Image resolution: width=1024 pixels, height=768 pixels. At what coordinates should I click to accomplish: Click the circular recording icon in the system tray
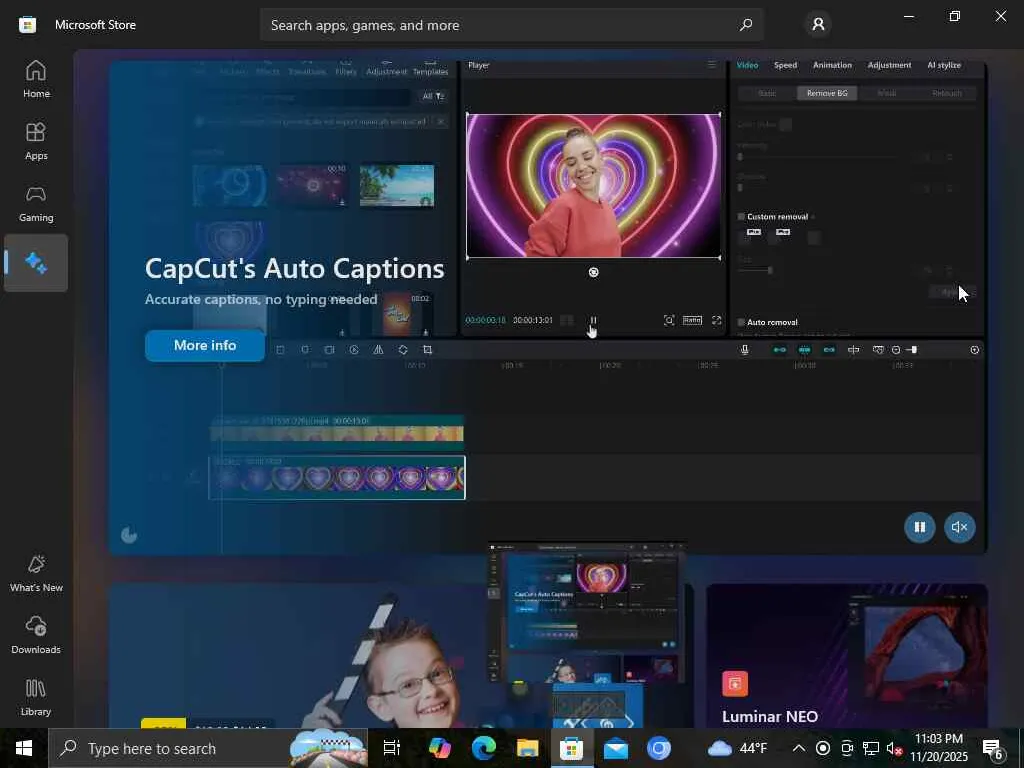click(823, 748)
